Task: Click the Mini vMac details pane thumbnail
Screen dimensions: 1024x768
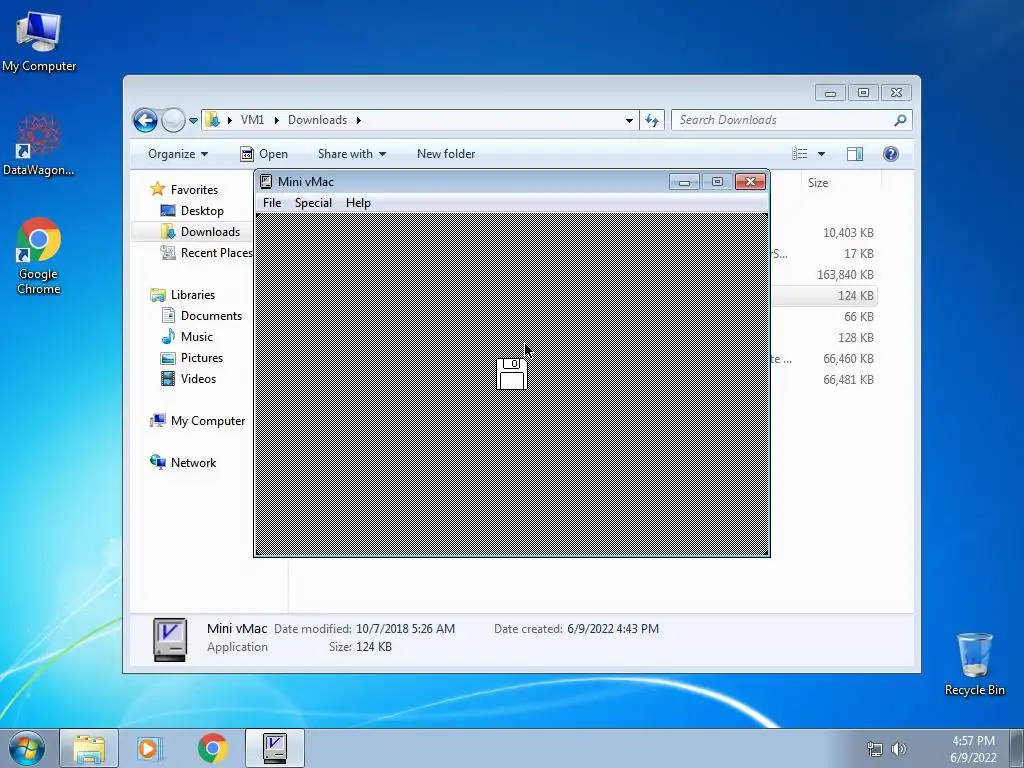Action: click(170, 639)
